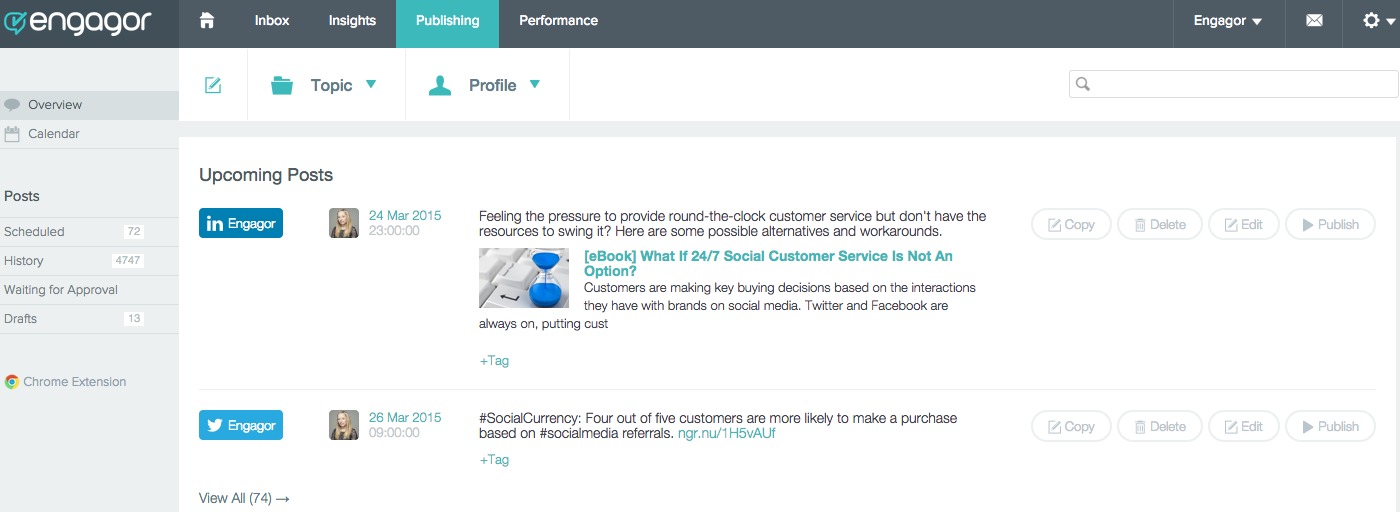
Task: Switch to the Inbox tab
Action: (272, 21)
